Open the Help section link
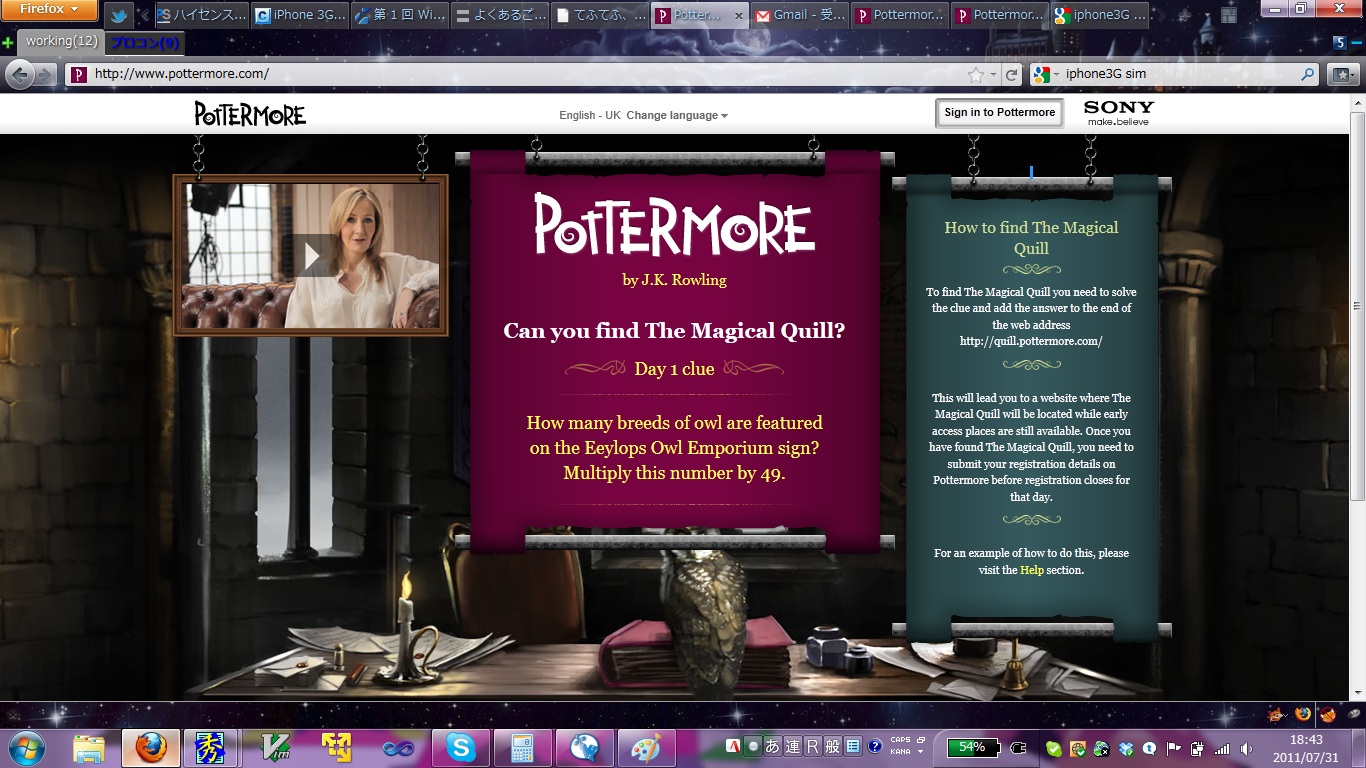The height and width of the screenshot is (768, 1366). 1031,570
